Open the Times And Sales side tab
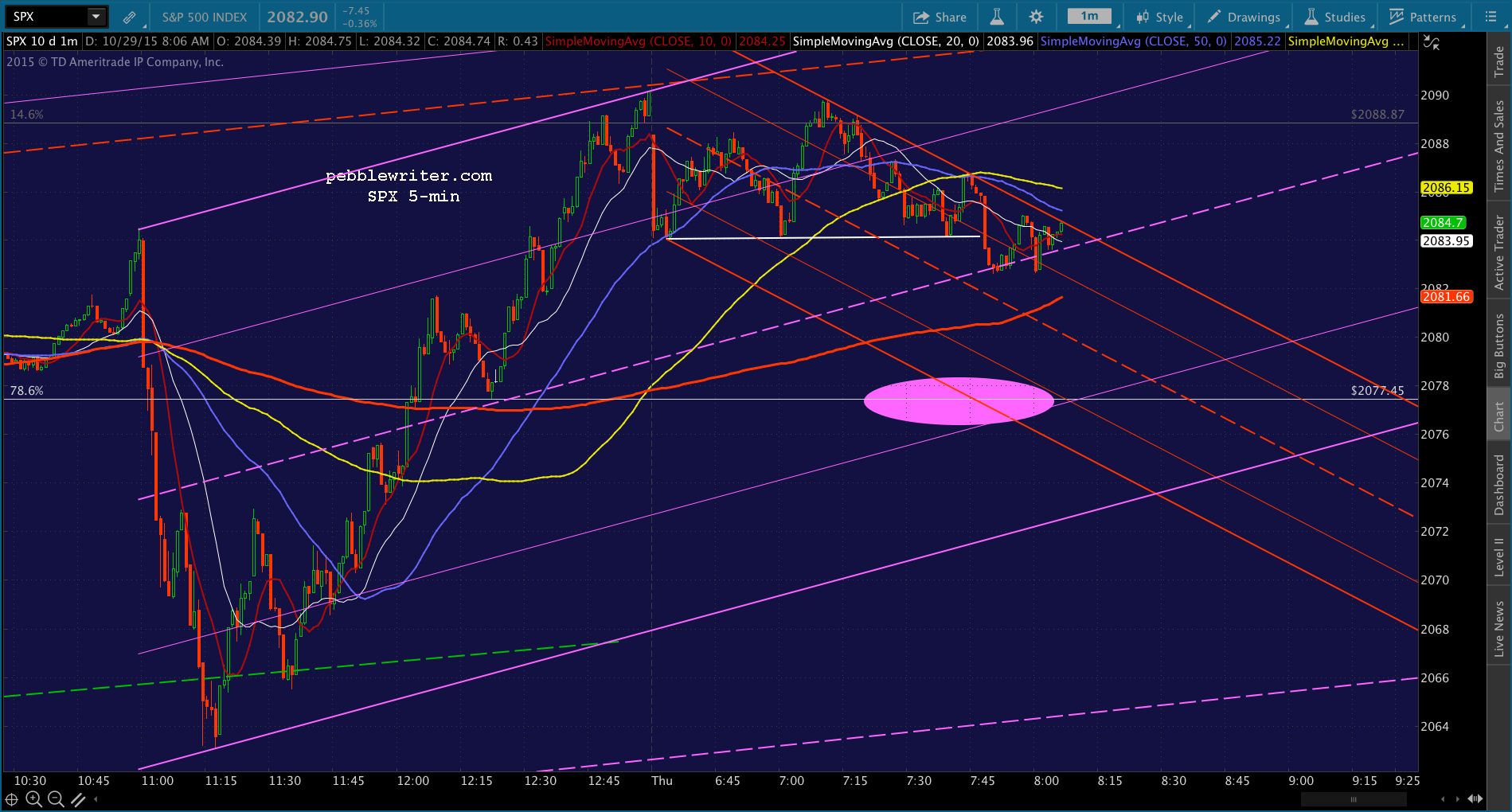Image resolution: width=1512 pixels, height=812 pixels. click(1499, 146)
